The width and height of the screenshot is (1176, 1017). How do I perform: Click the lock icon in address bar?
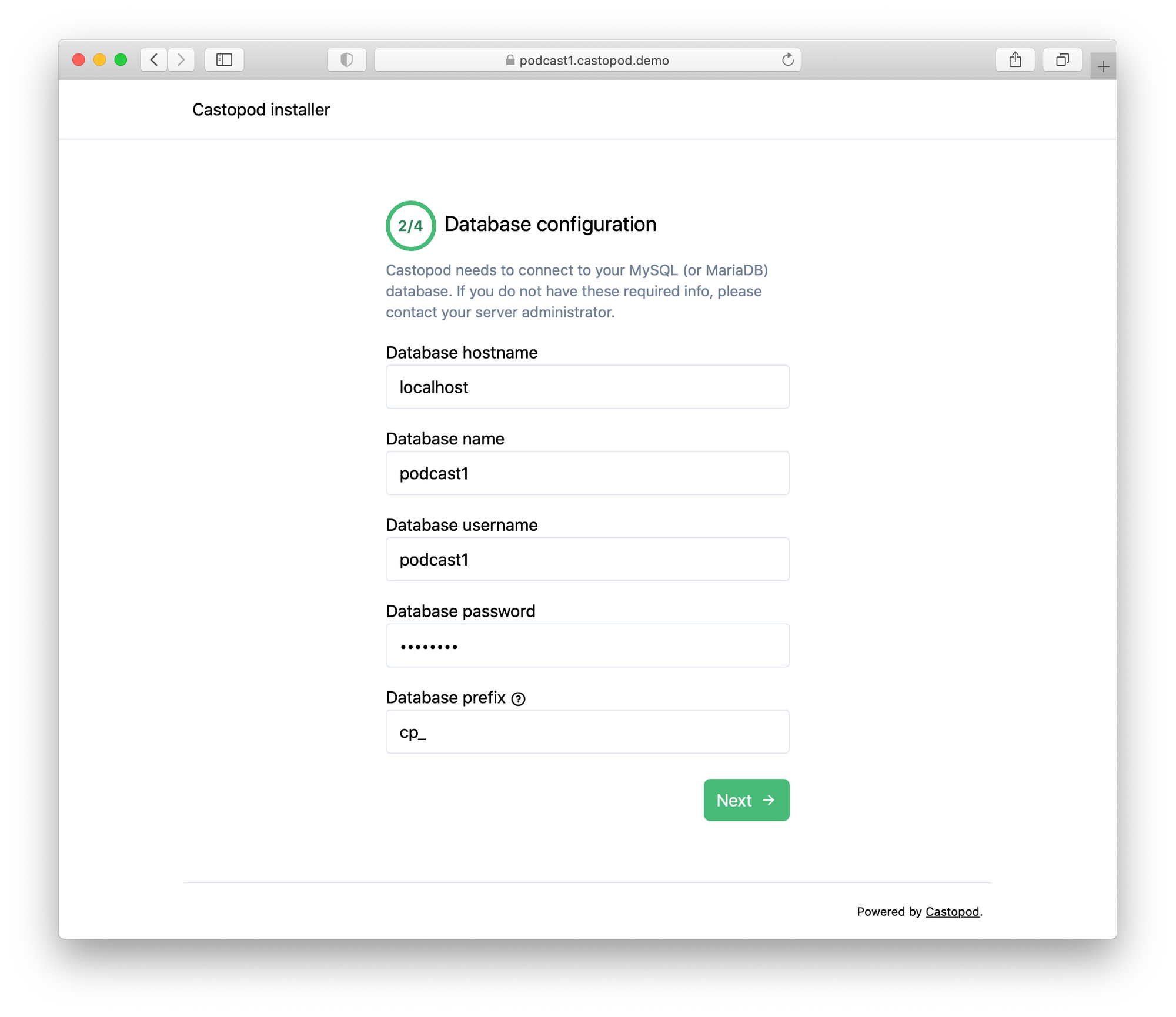pos(510,60)
